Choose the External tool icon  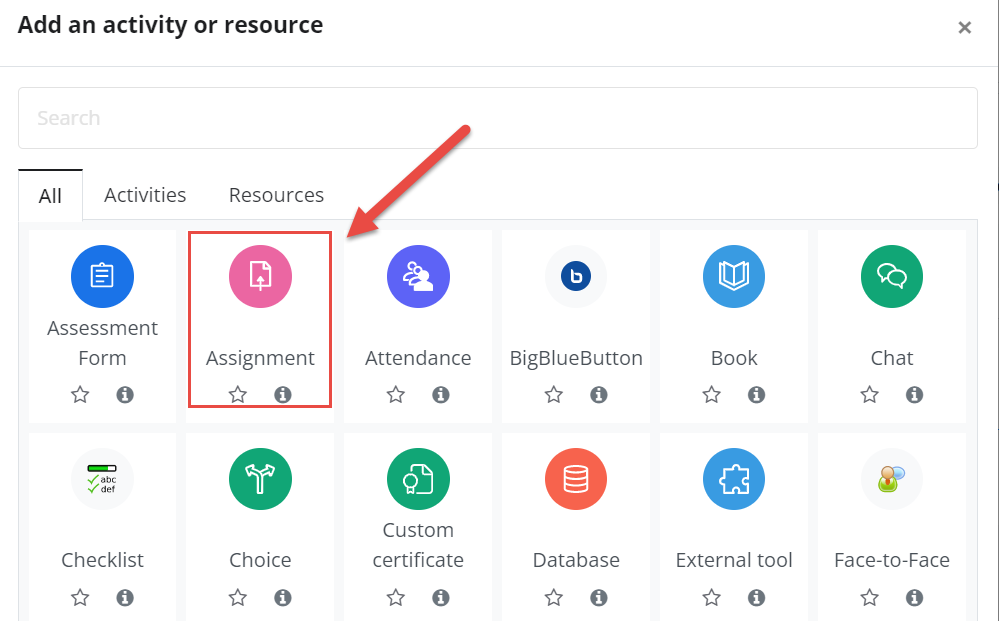[734, 479]
